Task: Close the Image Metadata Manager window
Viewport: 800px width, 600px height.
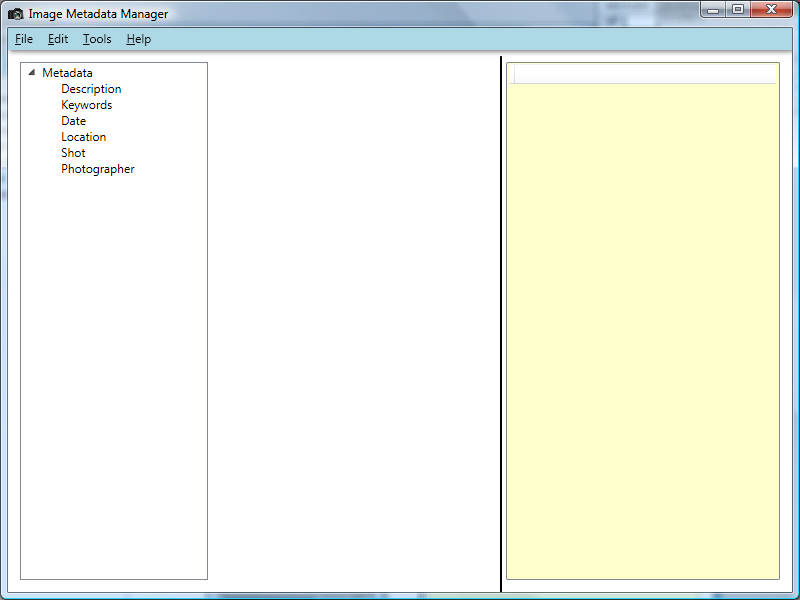Action: tap(771, 10)
